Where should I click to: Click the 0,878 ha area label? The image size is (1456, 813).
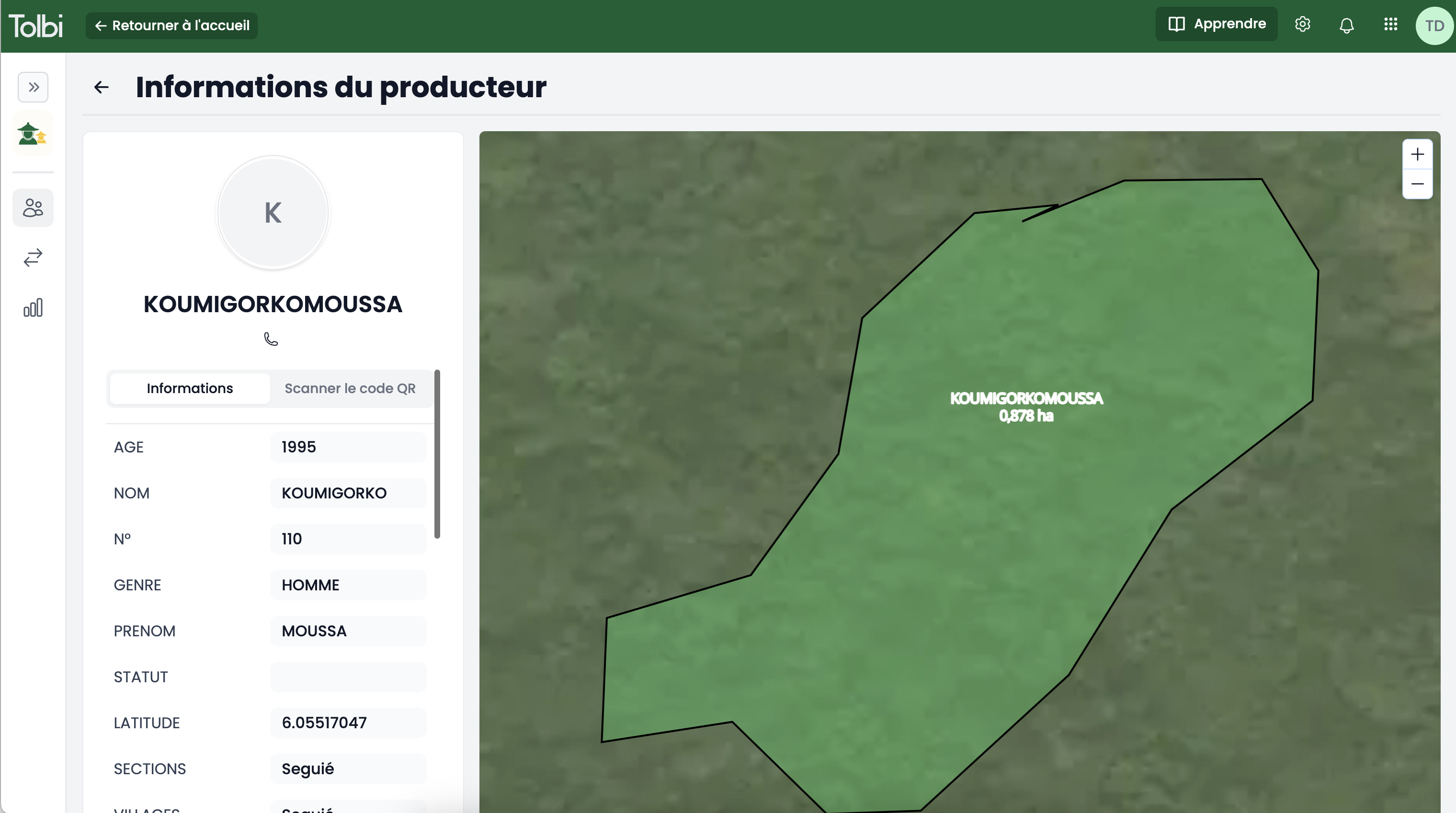pyautogui.click(x=1026, y=416)
